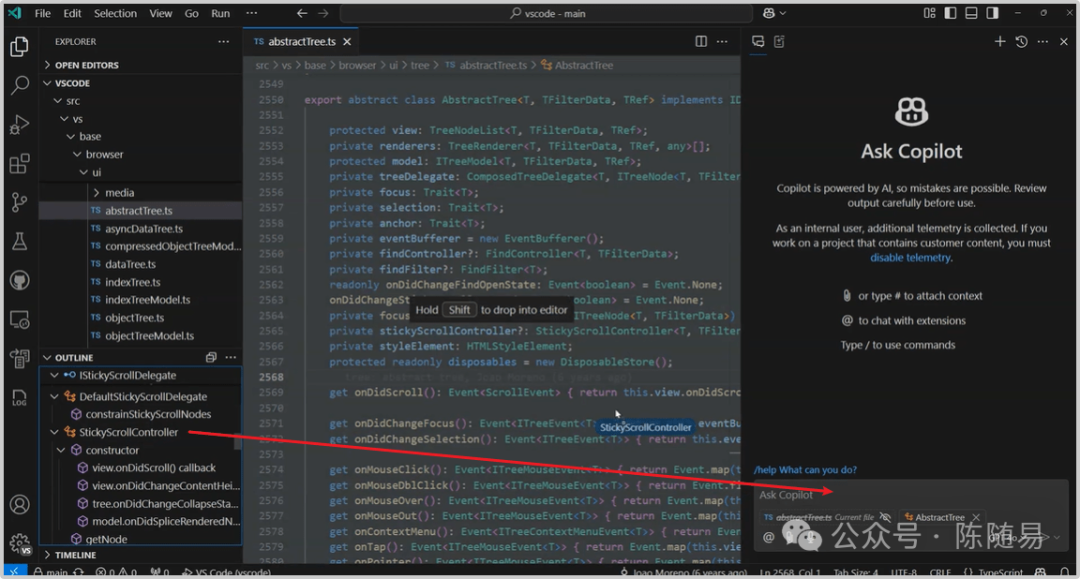Toggle bottom panel visibility
1080x579 pixels.
tap(971, 13)
